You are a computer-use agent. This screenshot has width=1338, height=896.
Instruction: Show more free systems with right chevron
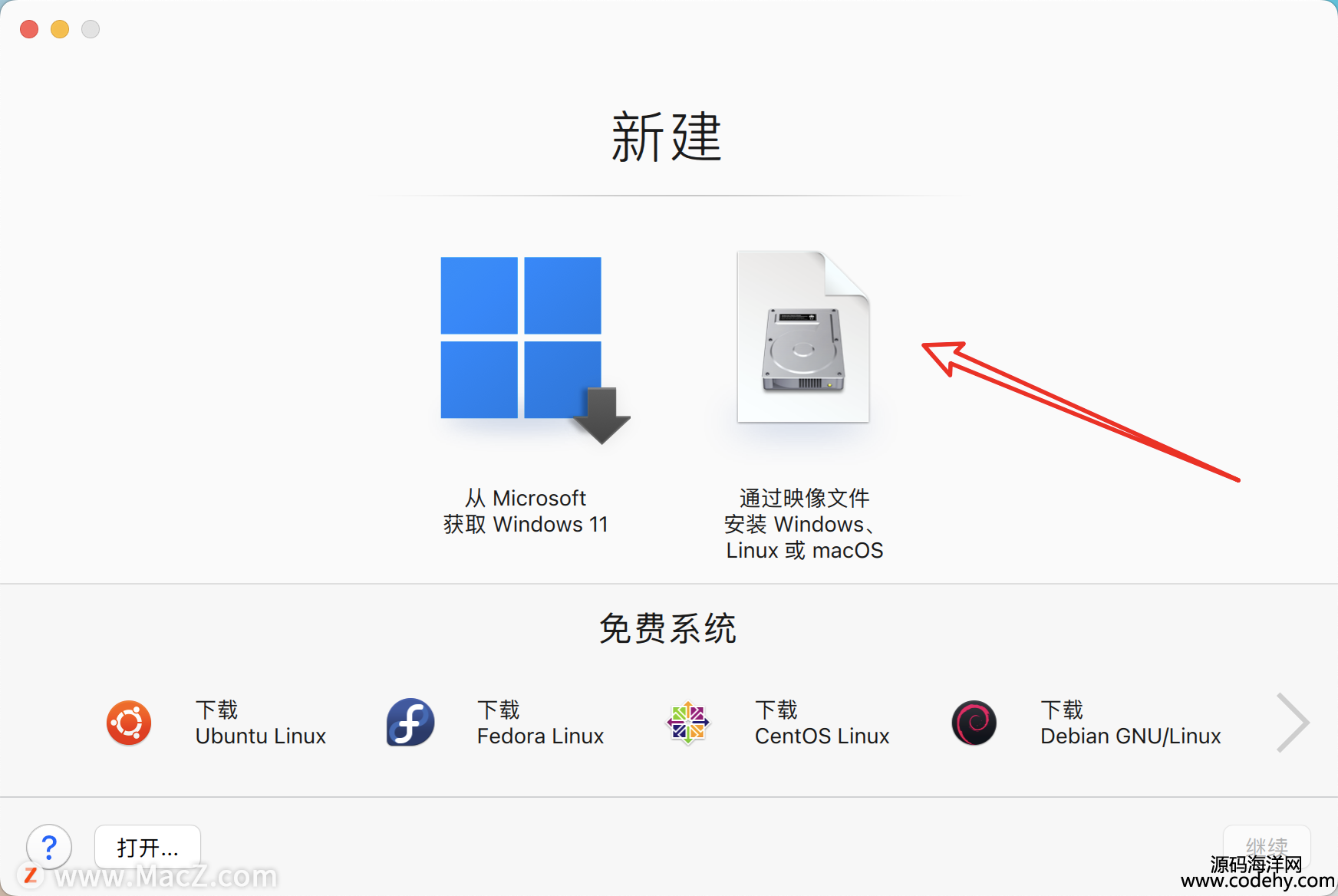click(1293, 723)
